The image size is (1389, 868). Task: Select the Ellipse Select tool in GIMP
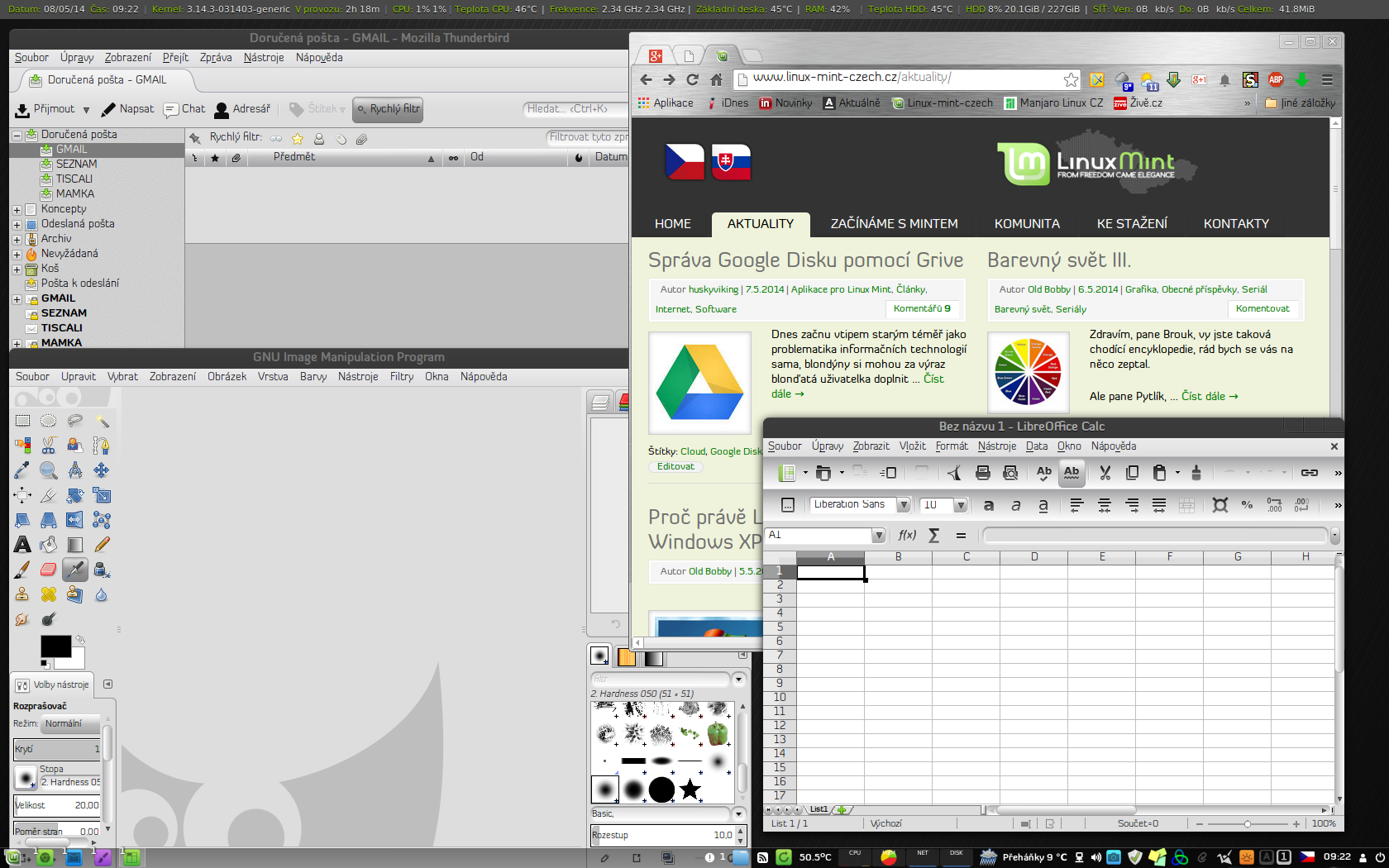49,421
